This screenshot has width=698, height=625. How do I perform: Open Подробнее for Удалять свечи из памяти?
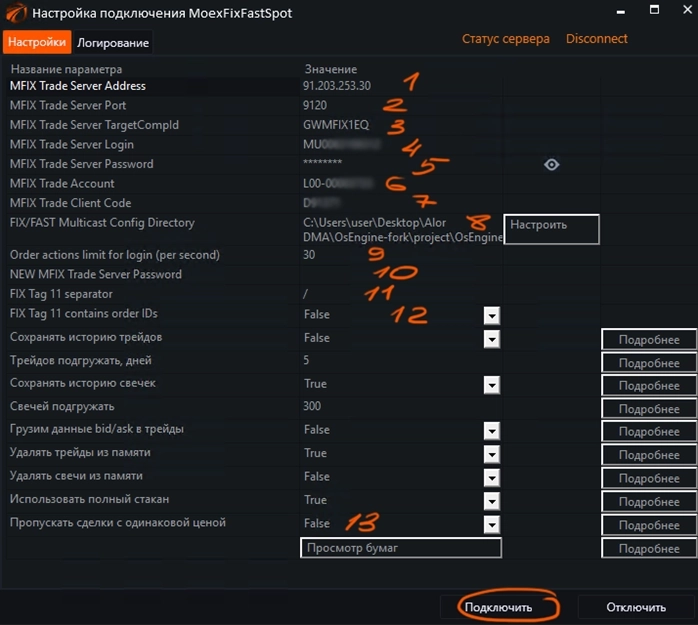[649, 479]
